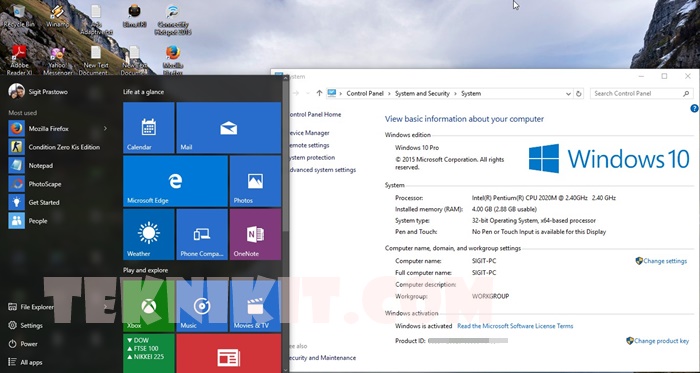700x373 pixels.
Task: Click Control Panel in breadcrumb path
Action: pyautogui.click(x=365, y=94)
